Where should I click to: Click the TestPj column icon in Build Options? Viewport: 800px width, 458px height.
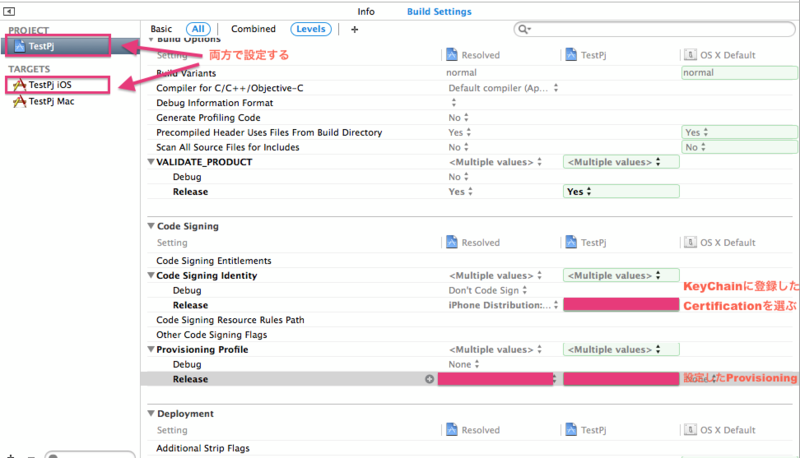571,54
